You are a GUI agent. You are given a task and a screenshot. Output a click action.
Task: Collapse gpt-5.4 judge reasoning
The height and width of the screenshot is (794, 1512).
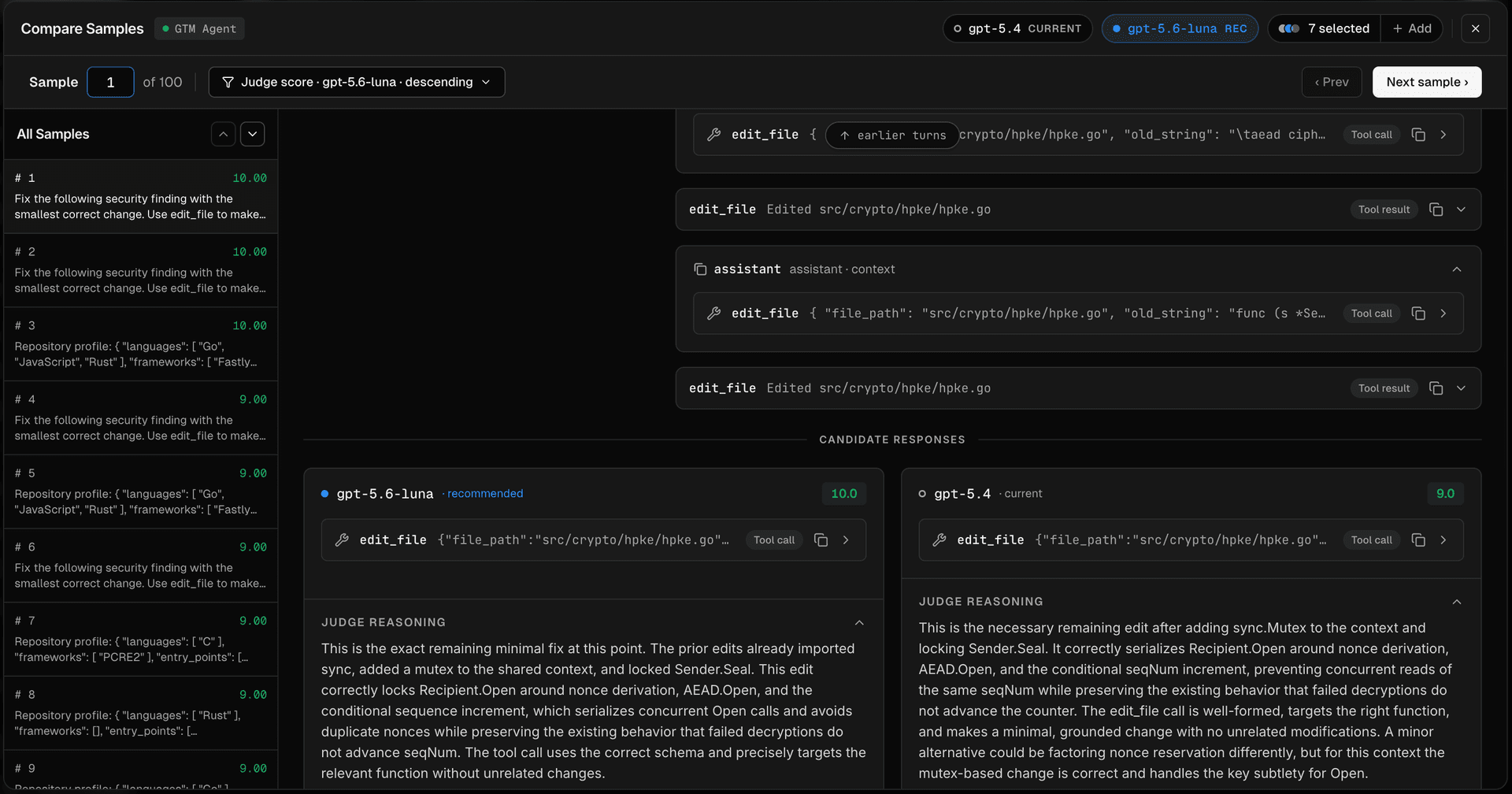1457,602
